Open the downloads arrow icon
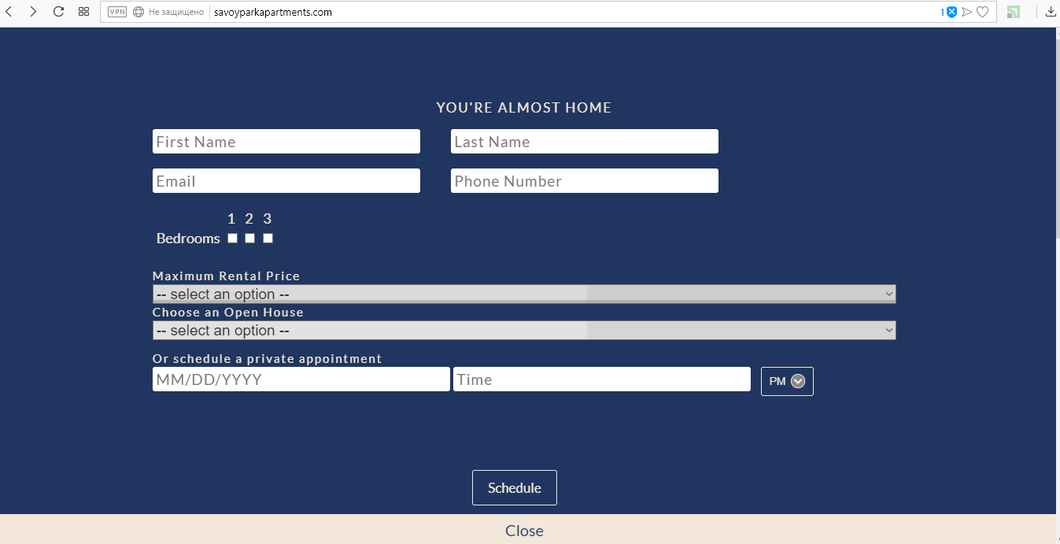Screen dimensions: 1060x544 [x=1051, y=12]
